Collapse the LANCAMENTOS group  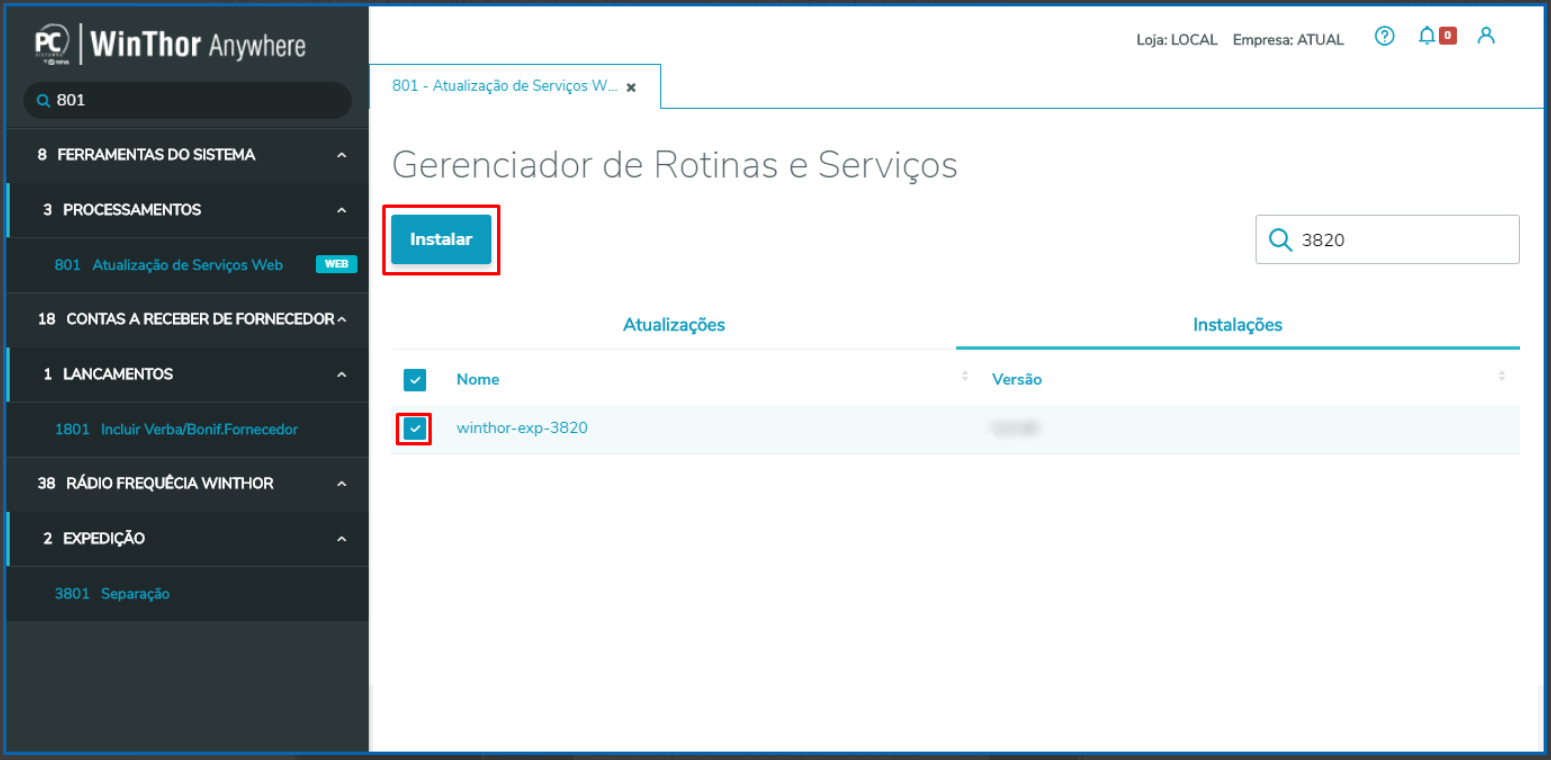(x=342, y=375)
